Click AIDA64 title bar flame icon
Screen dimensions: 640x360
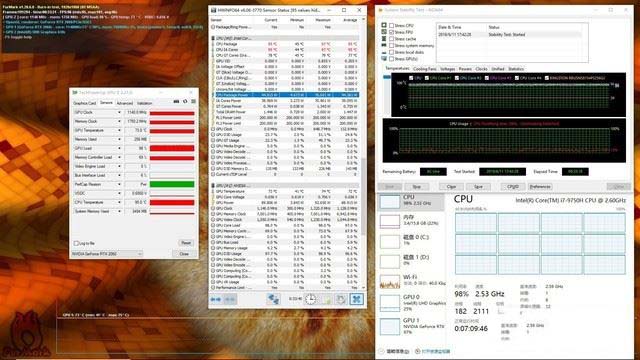[x=381, y=10]
